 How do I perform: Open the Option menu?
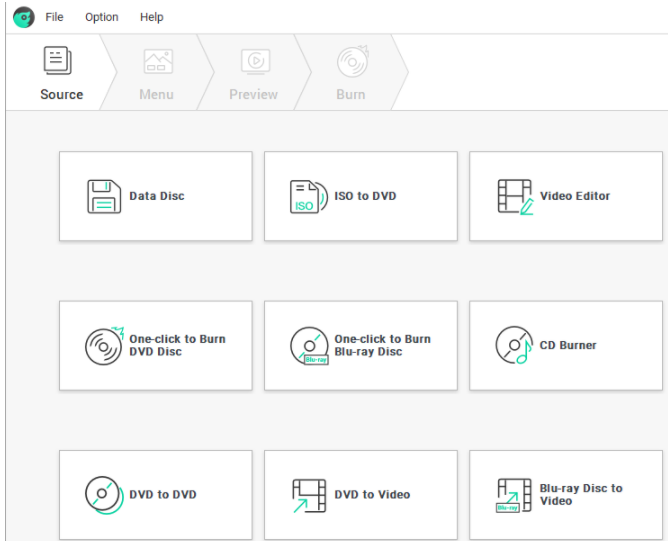coord(101,17)
